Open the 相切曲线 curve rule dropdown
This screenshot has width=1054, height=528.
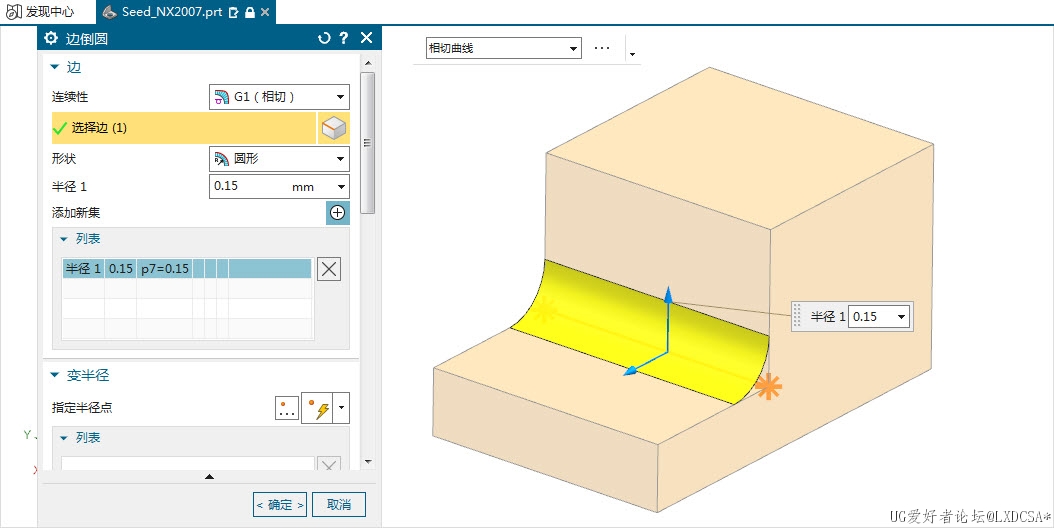(x=503, y=48)
